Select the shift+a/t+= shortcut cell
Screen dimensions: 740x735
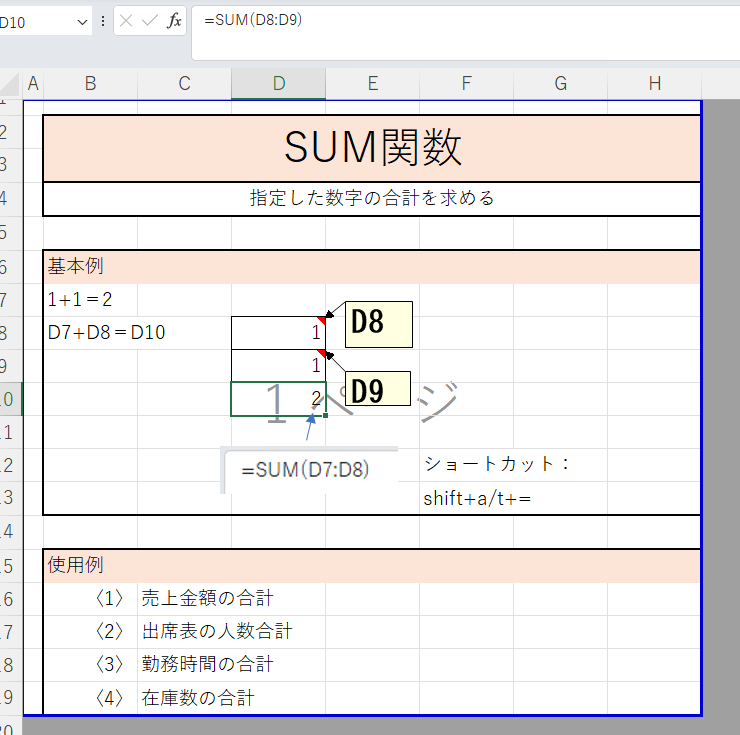(476, 498)
